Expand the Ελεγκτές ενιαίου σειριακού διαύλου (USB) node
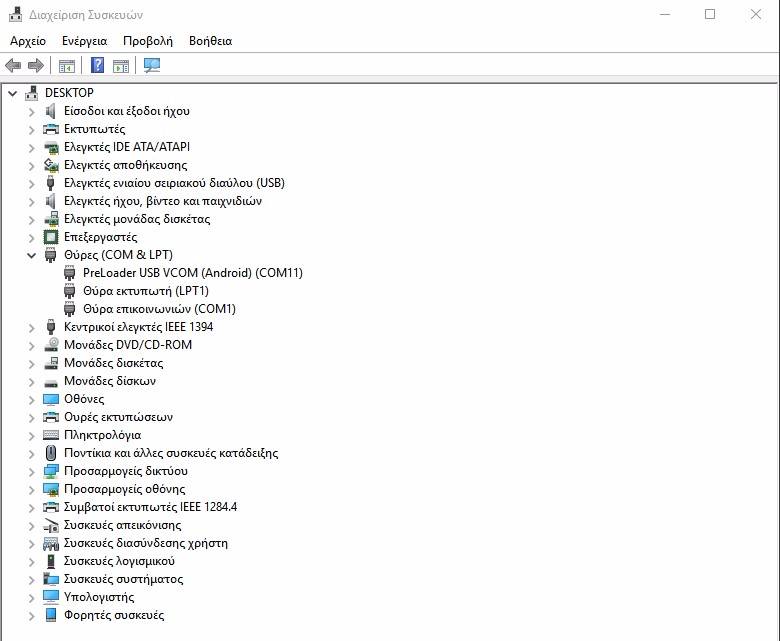The width and height of the screenshot is (780, 641). pos(31,183)
